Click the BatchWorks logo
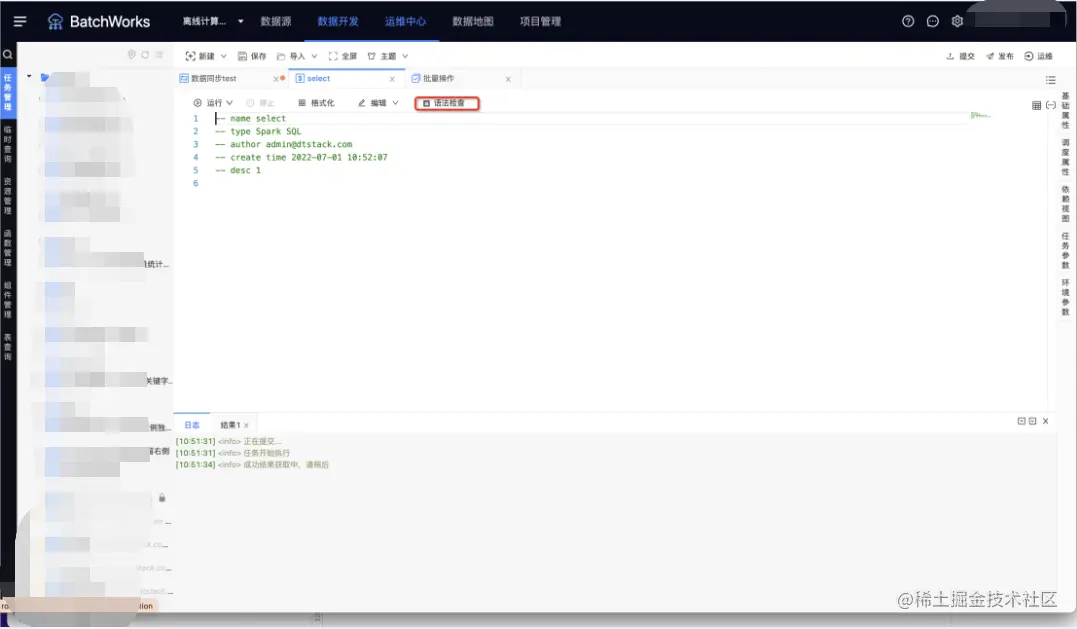1077x629 pixels. tap(98, 21)
